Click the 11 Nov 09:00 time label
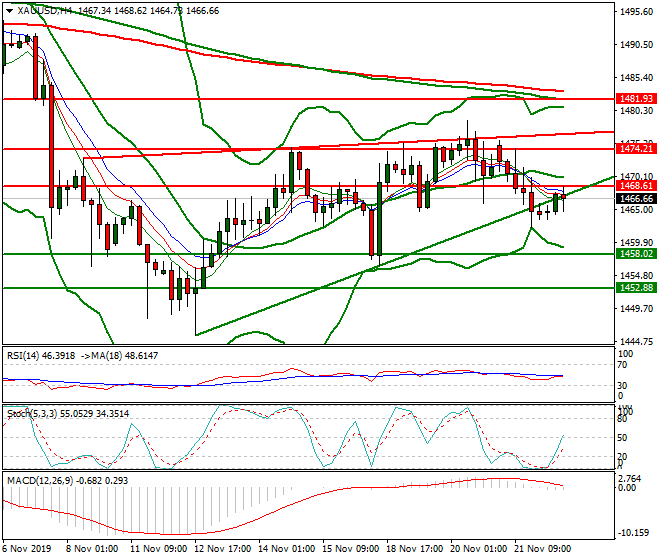 pyautogui.click(x=158, y=549)
